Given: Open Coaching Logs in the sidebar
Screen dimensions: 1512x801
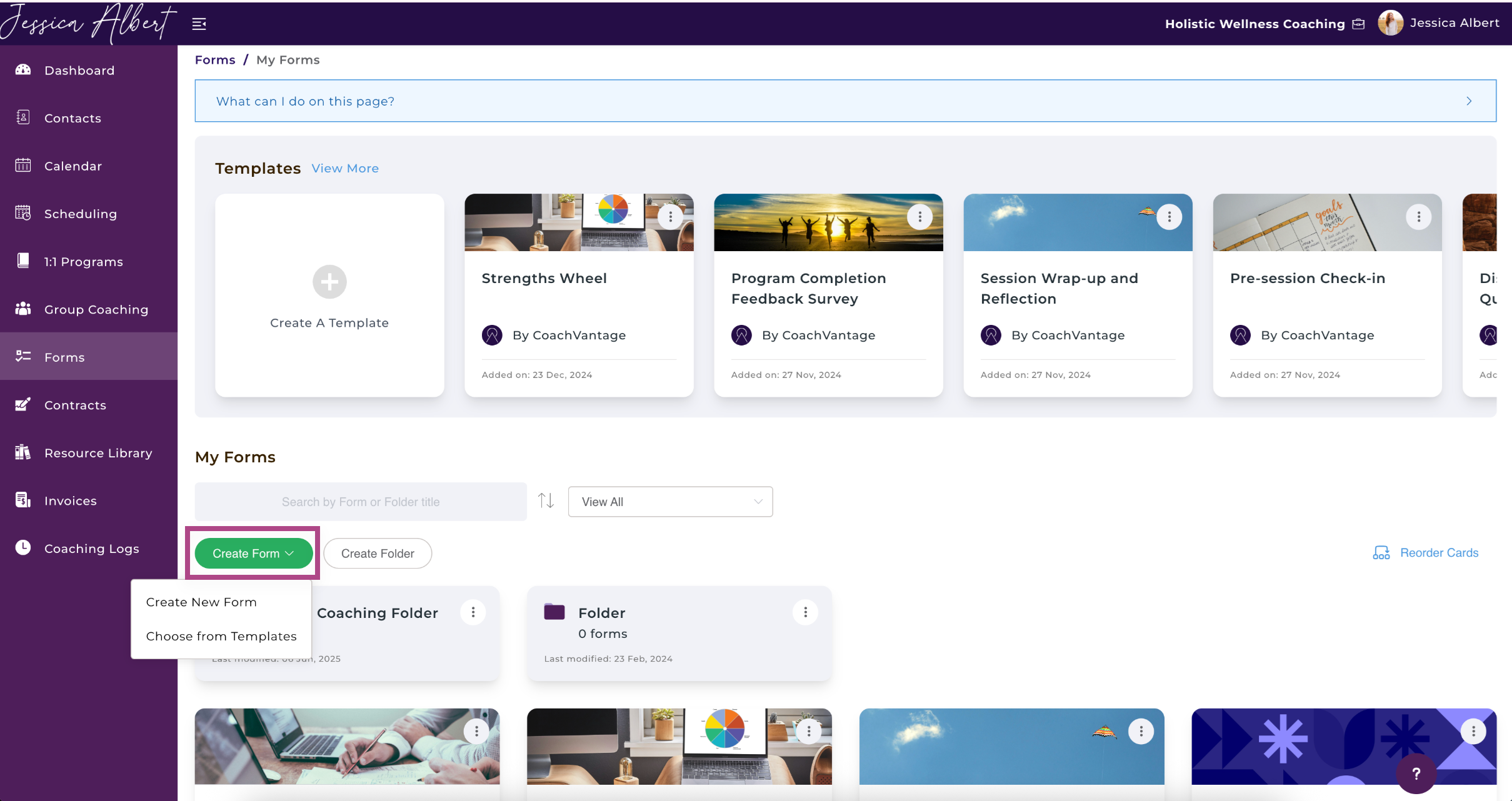Looking at the screenshot, I should [91, 549].
